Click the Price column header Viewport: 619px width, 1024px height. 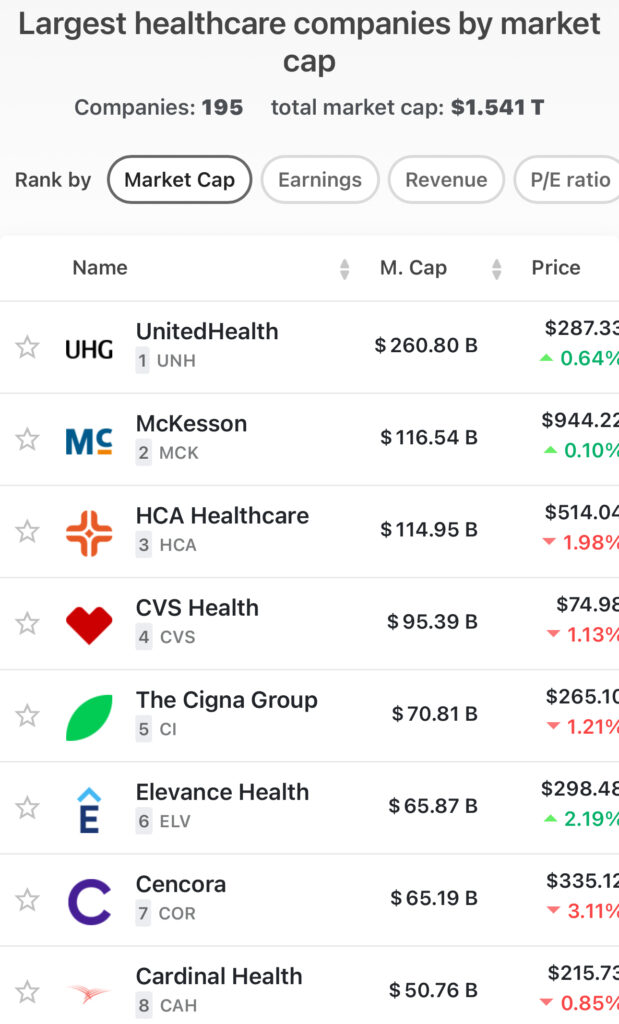(556, 267)
